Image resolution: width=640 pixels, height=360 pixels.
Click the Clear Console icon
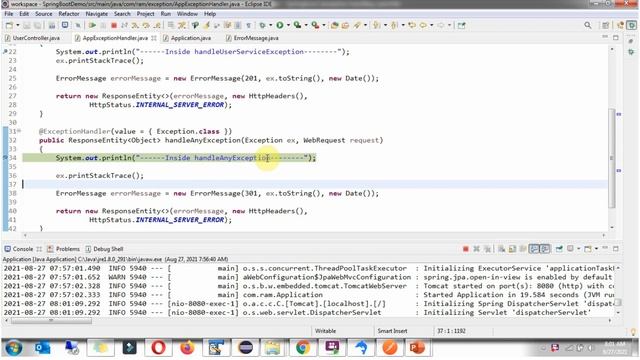502,249
